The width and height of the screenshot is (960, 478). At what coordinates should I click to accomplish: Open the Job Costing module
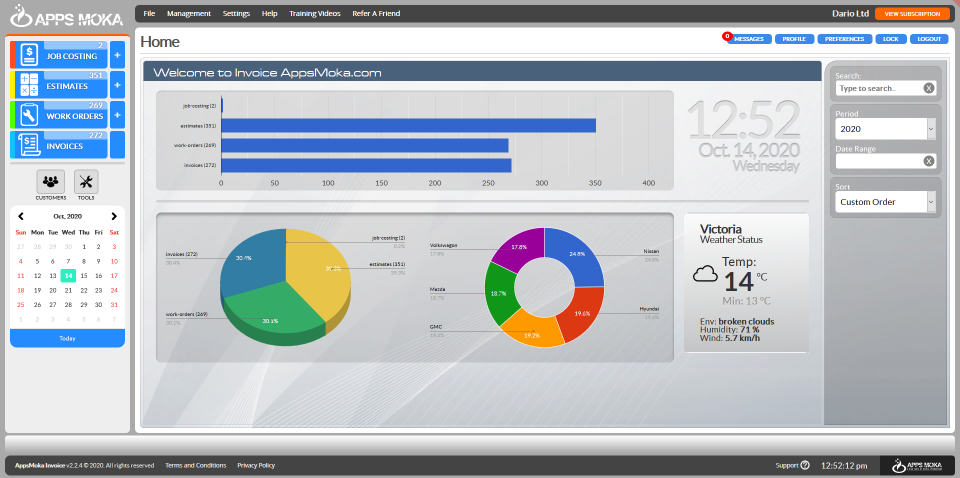coord(59,55)
